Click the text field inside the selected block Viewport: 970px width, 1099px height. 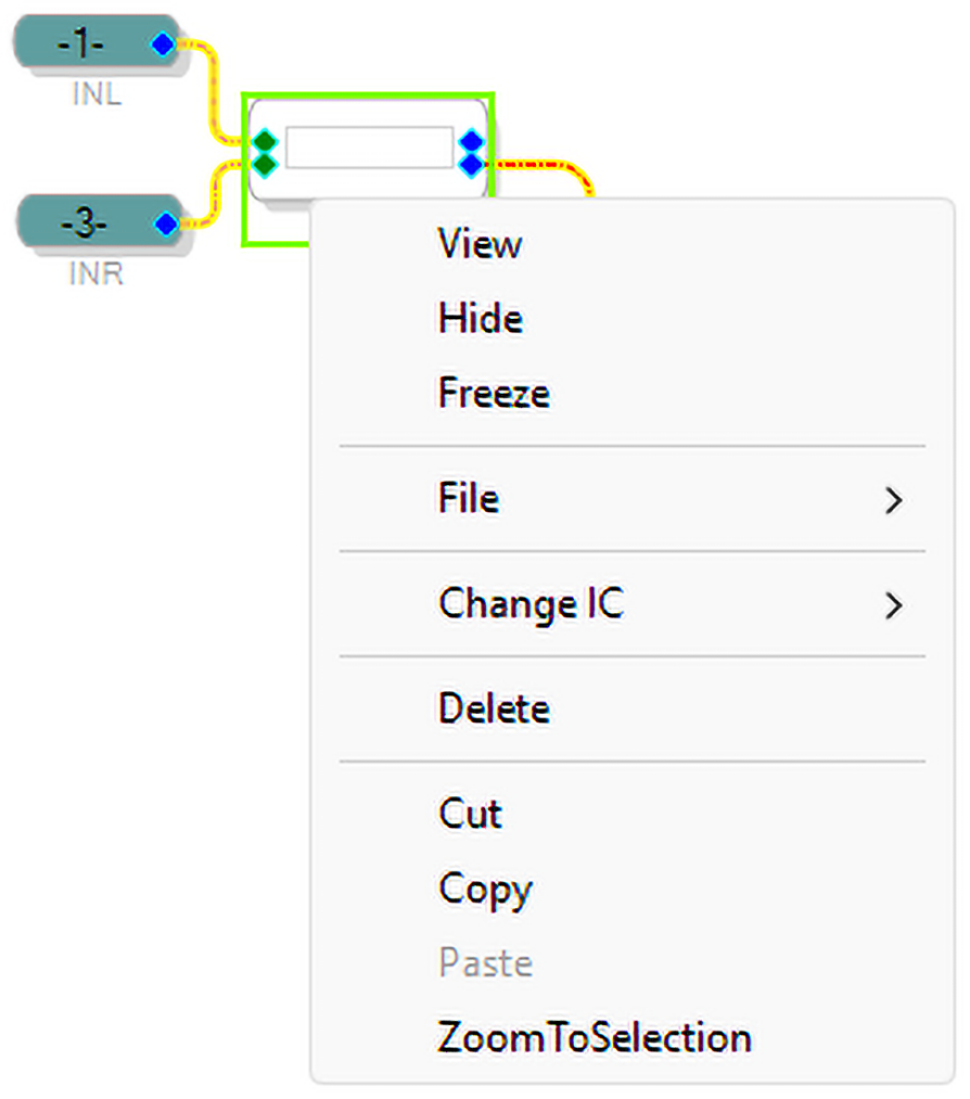tap(368, 148)
